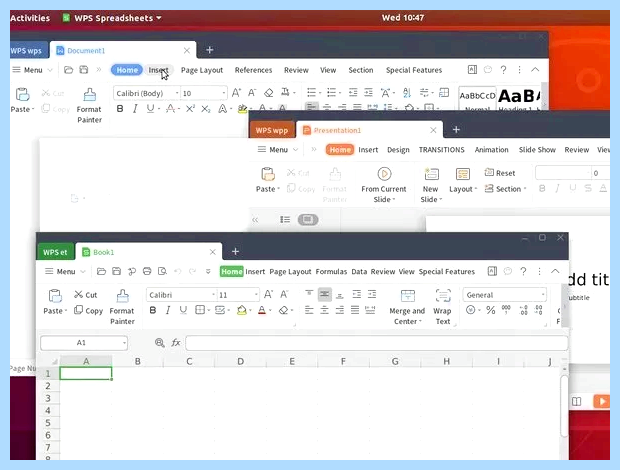
Task: Click the WPS wpp orange tab button
Action: click(x=272, y=130)
